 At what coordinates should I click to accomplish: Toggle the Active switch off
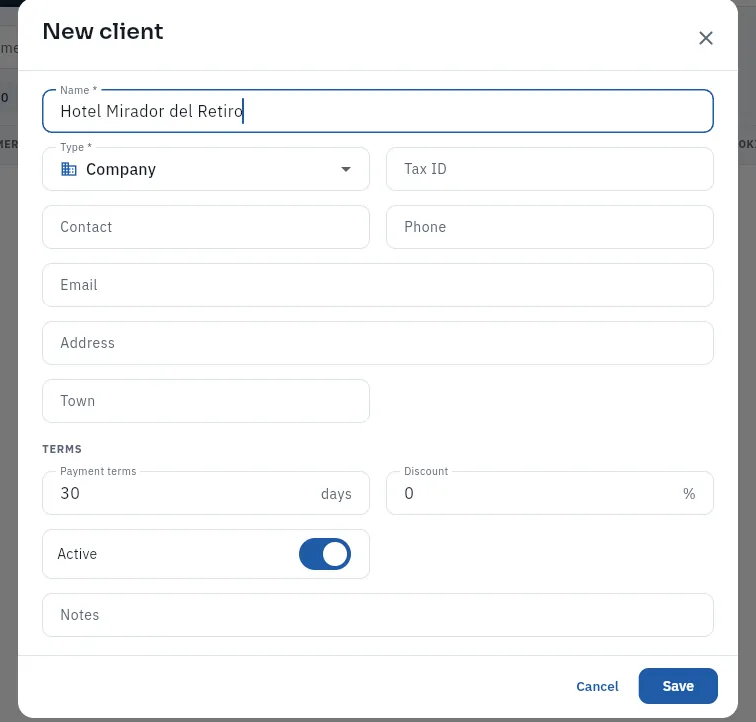(324, 554)
